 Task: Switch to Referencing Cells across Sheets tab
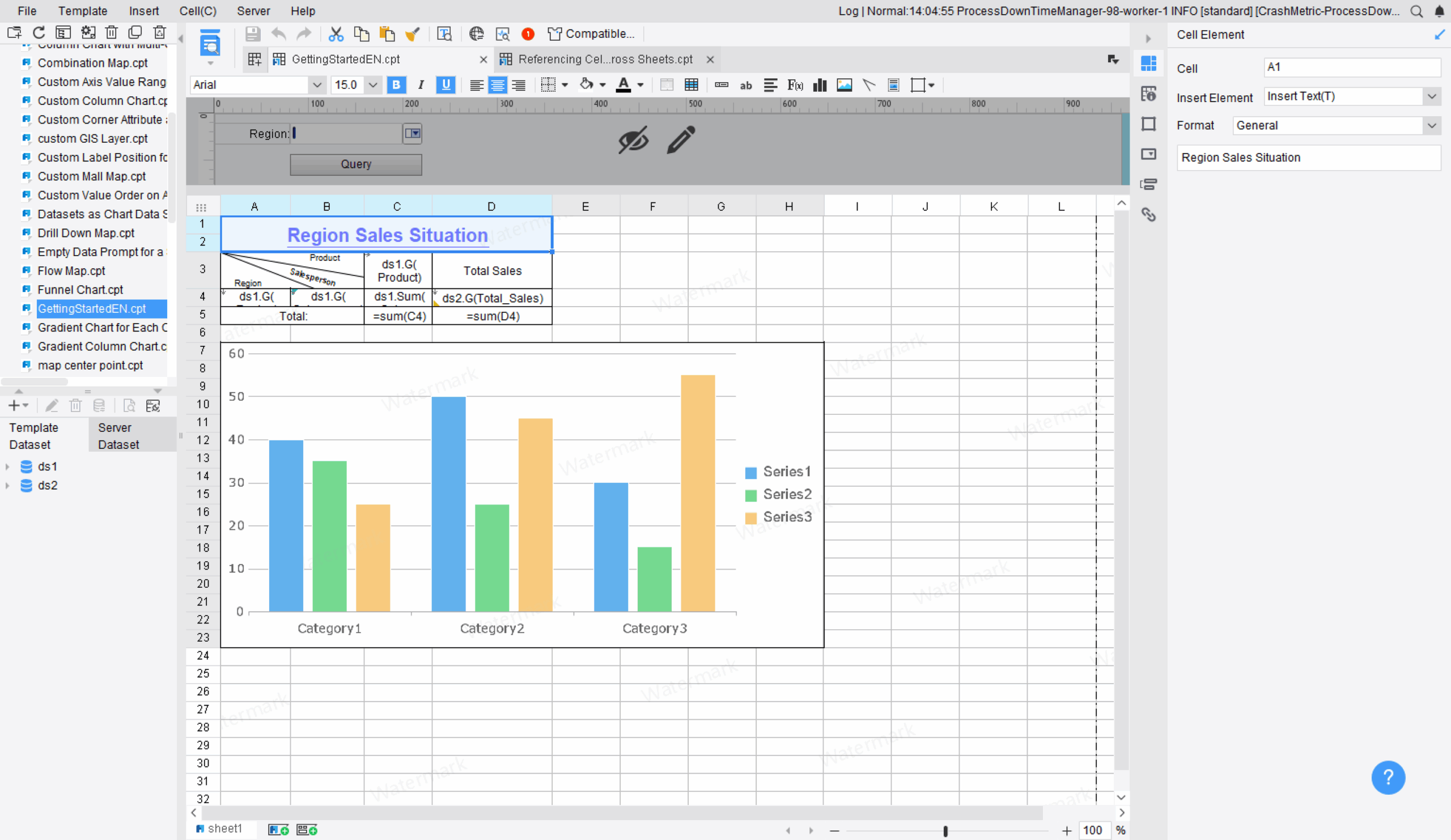605,60
